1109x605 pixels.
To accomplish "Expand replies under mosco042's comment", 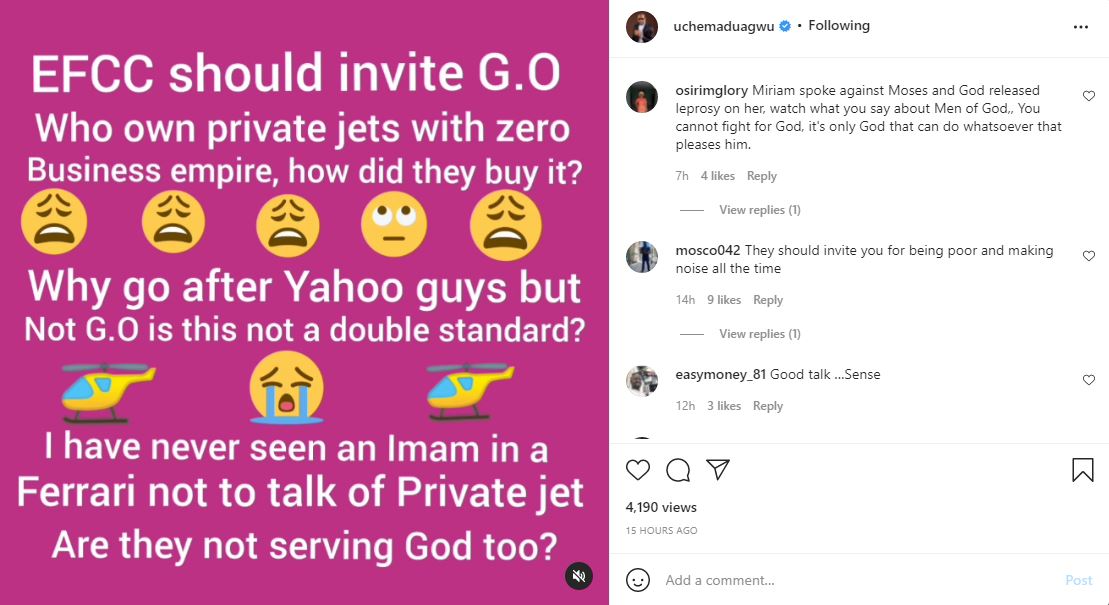I will pos(760,334).
